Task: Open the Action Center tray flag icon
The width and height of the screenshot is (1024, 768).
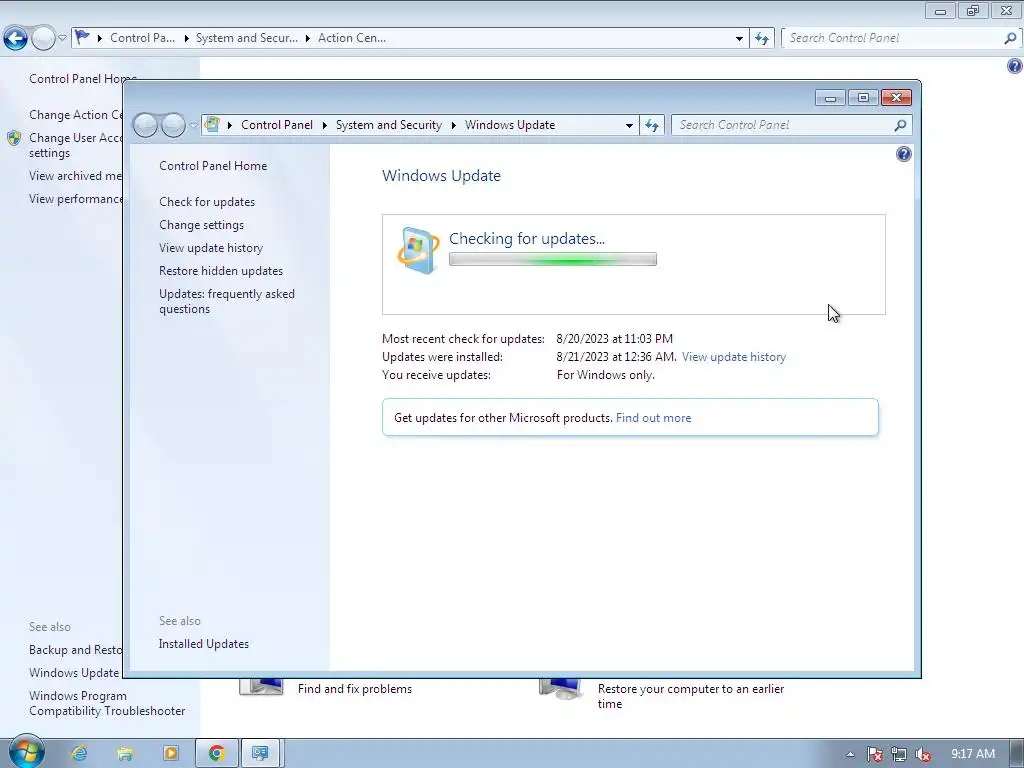Action: tap(874, 754)
